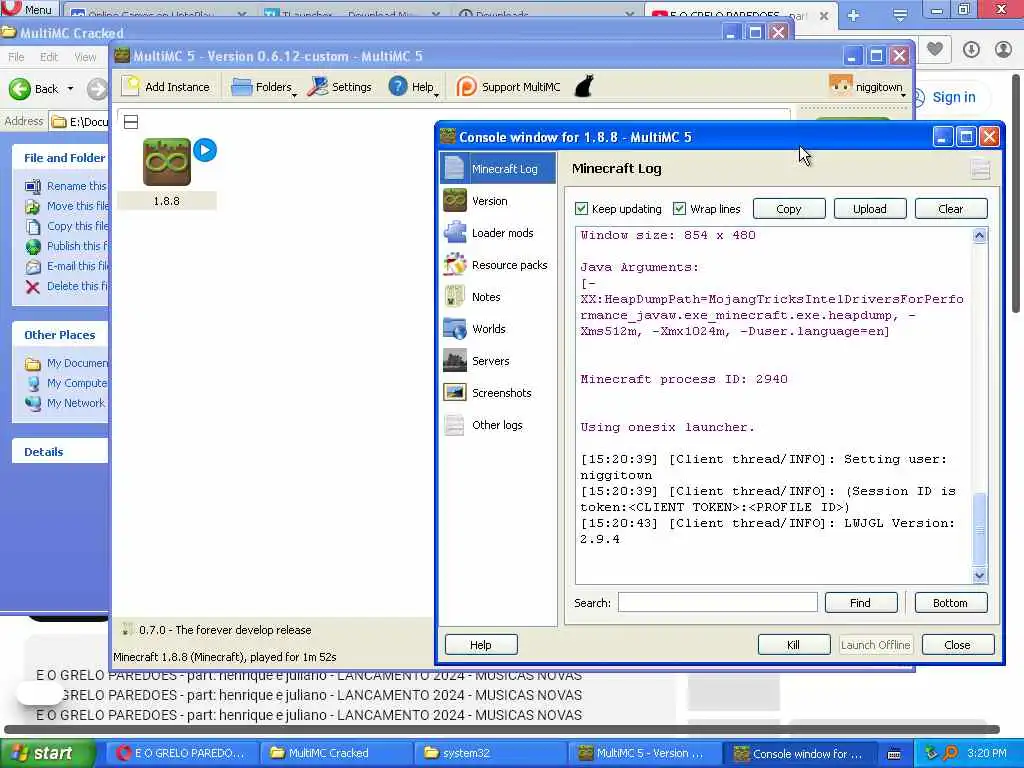Image resolution: width=1024 pixels, height=768 pixels.
Task: Click Publish this file to the Web
Action: tap(66, 246)
